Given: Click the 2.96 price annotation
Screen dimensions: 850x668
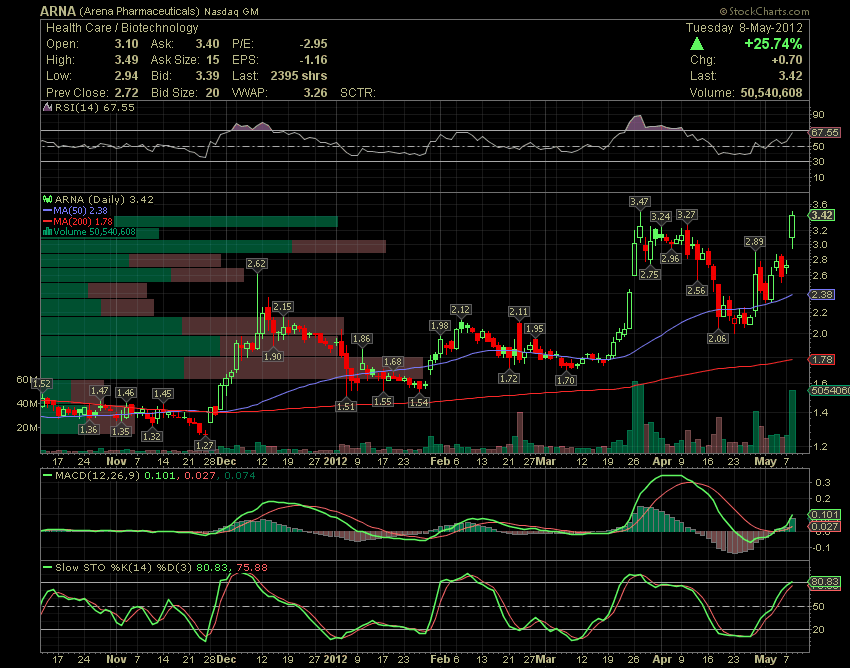Looking at the screenshot, I should tap(671, 258).
